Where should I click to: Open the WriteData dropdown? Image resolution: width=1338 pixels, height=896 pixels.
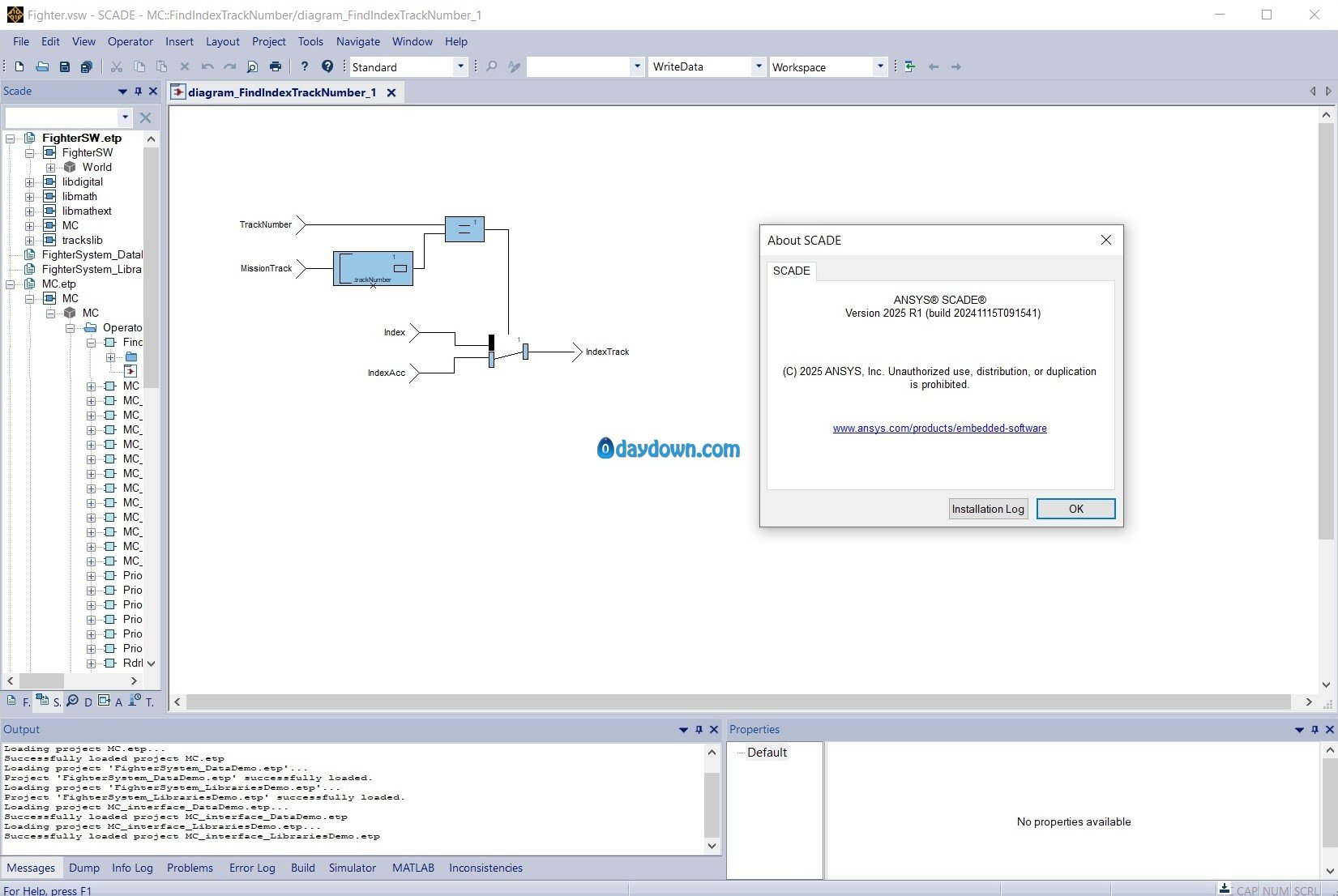pos(759,67)
